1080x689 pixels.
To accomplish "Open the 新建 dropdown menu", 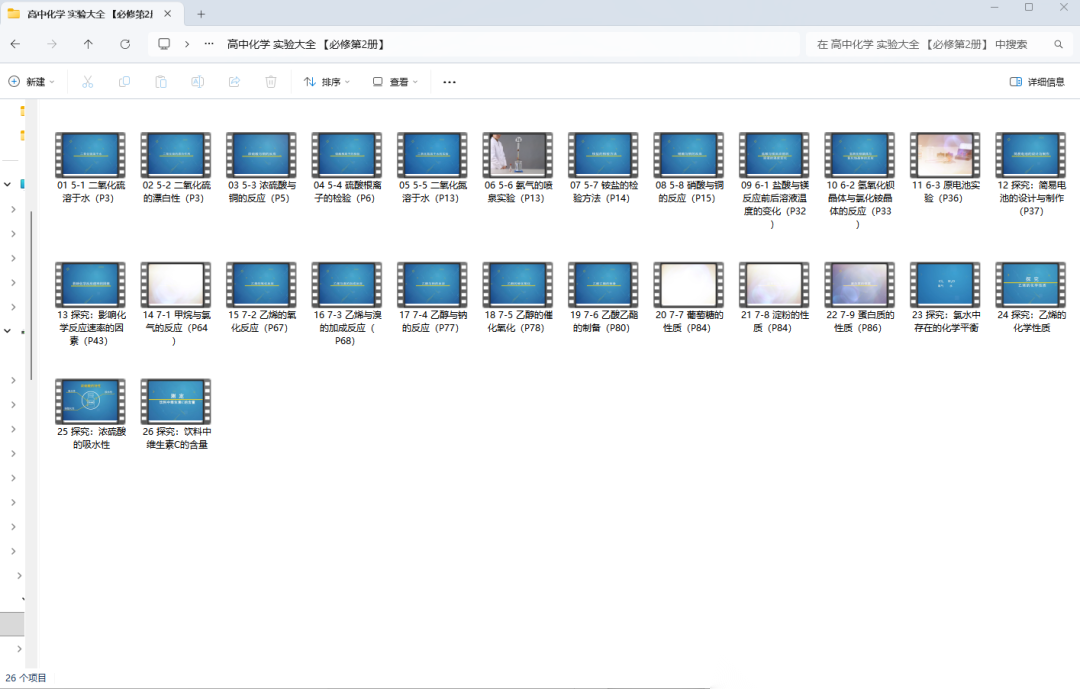I will (x=31, y=82).
